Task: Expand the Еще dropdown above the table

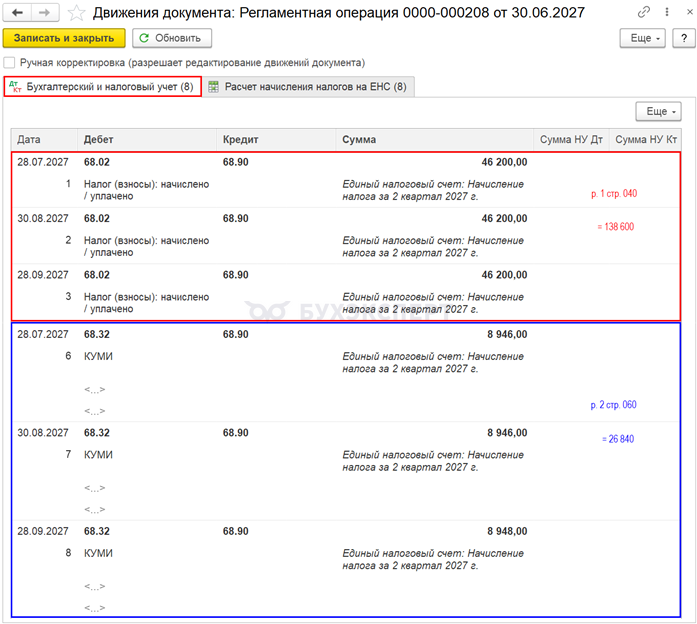Action: point(658,112)
